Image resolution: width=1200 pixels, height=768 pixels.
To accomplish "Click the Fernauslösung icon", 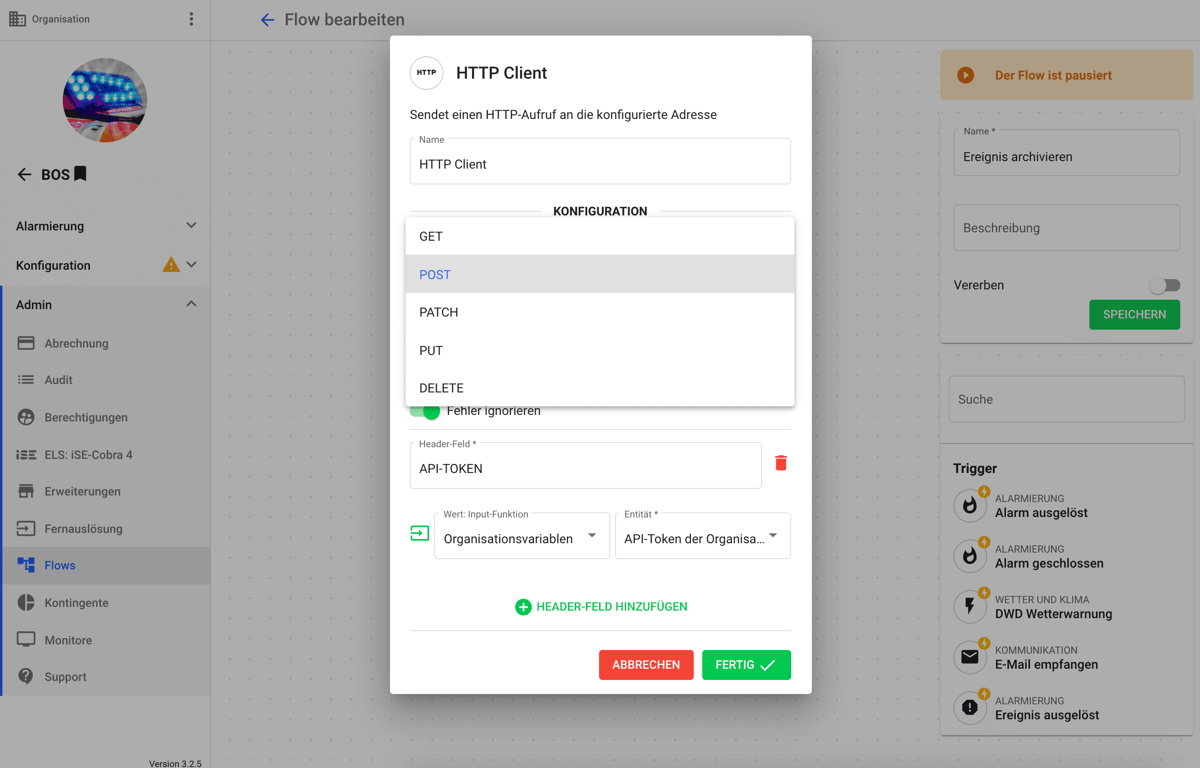I will 26,528.
